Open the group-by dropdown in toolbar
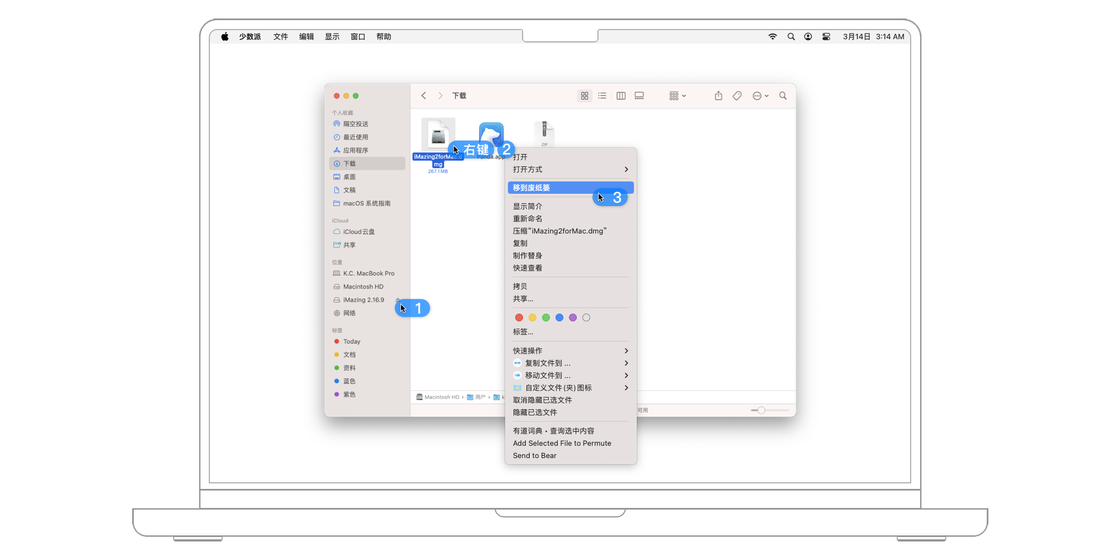1120x560 pixels. (x=677, y=96)
